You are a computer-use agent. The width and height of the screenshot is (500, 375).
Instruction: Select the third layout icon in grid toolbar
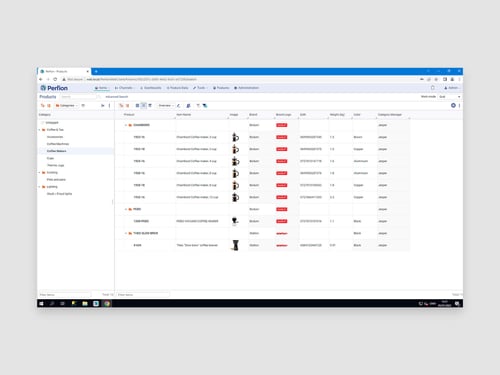pyautogui.click(x=150, y=106)
